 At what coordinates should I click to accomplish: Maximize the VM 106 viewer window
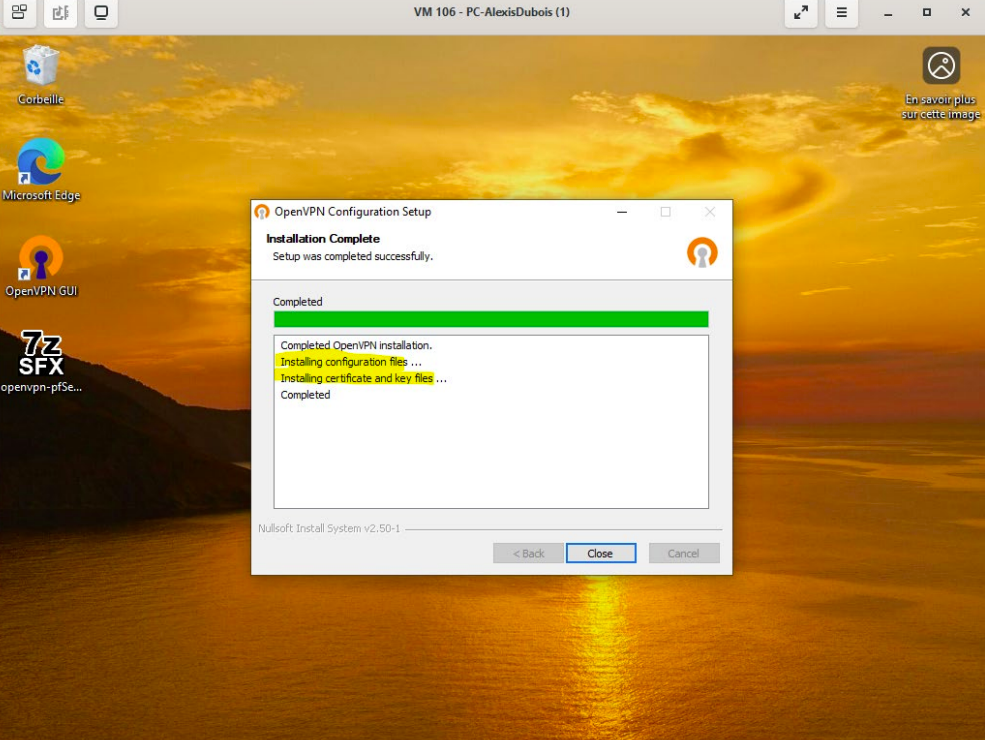pos(927,13)
